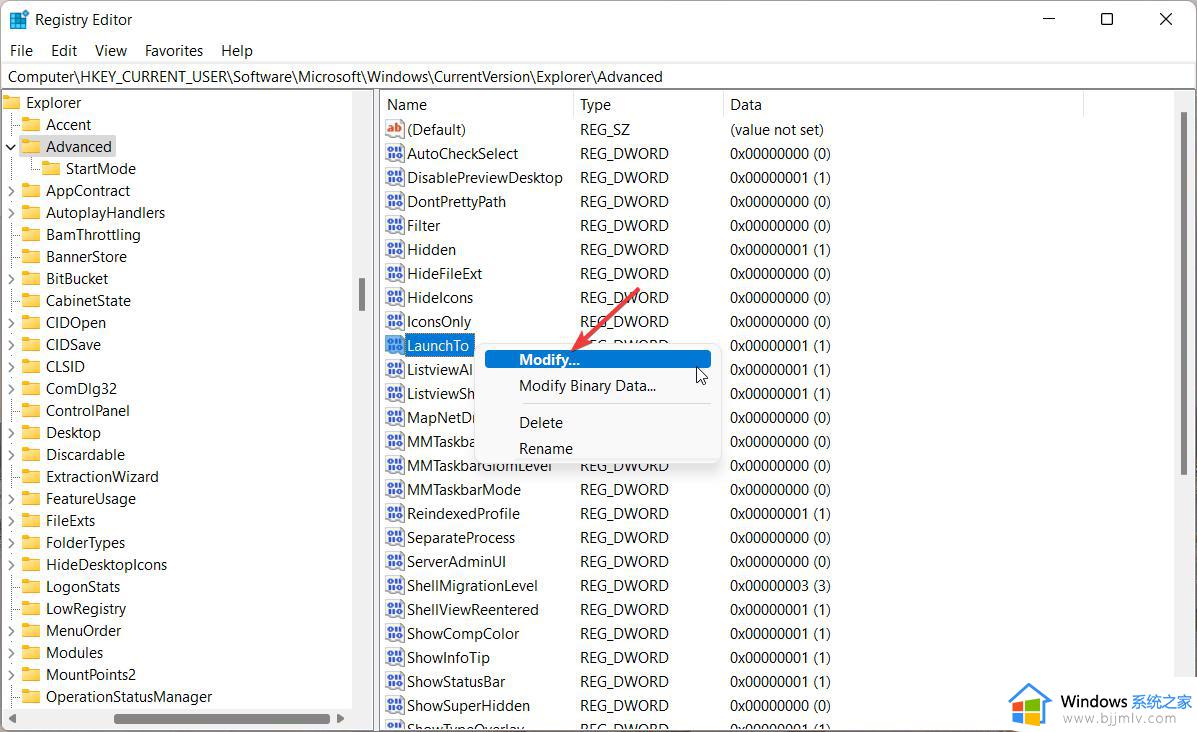
Task: Click the ShowCompColor DWORD icon
Action: click(395, 634)
